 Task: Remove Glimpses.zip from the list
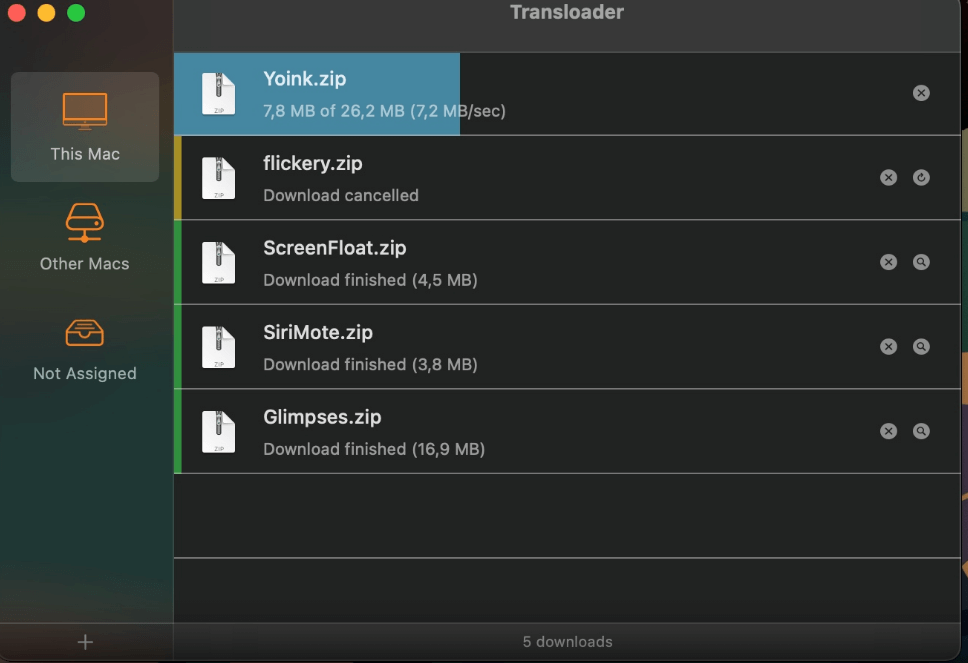[888, 431]
